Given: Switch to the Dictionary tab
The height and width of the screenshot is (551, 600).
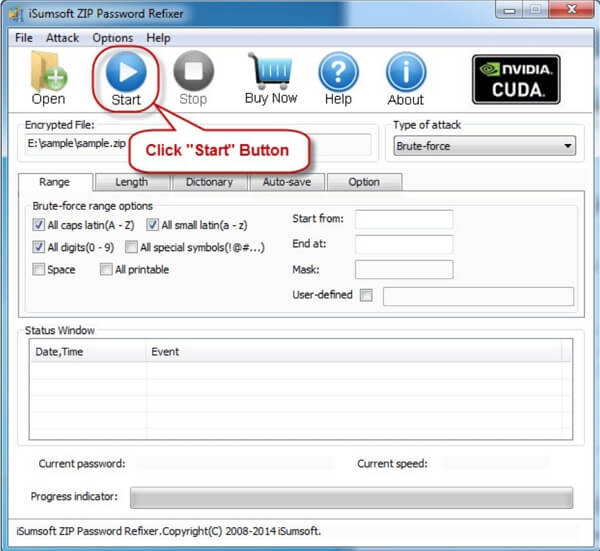Looking at the screenshot, I should (210, 182).
